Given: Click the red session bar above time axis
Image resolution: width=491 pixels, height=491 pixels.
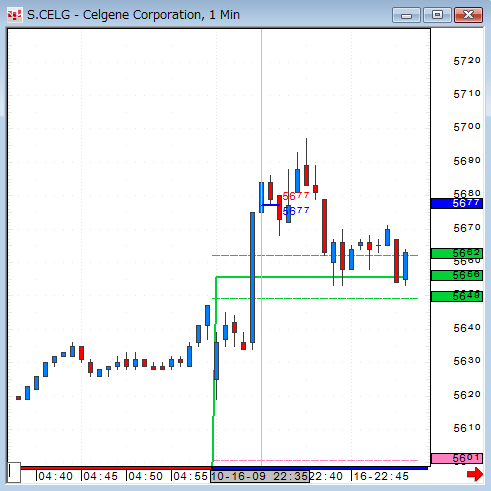Looking at the screenshot, I should (x=116, y=468).
